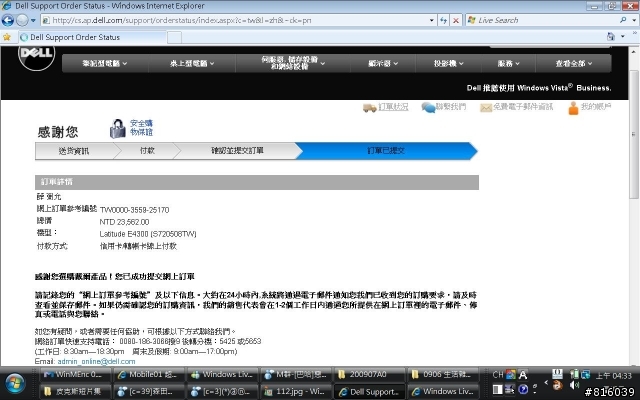Open the 皮克斯短片集 folder taskbar button
The width and height of the screenshot is (640, 400).
[x=75, y=391]
